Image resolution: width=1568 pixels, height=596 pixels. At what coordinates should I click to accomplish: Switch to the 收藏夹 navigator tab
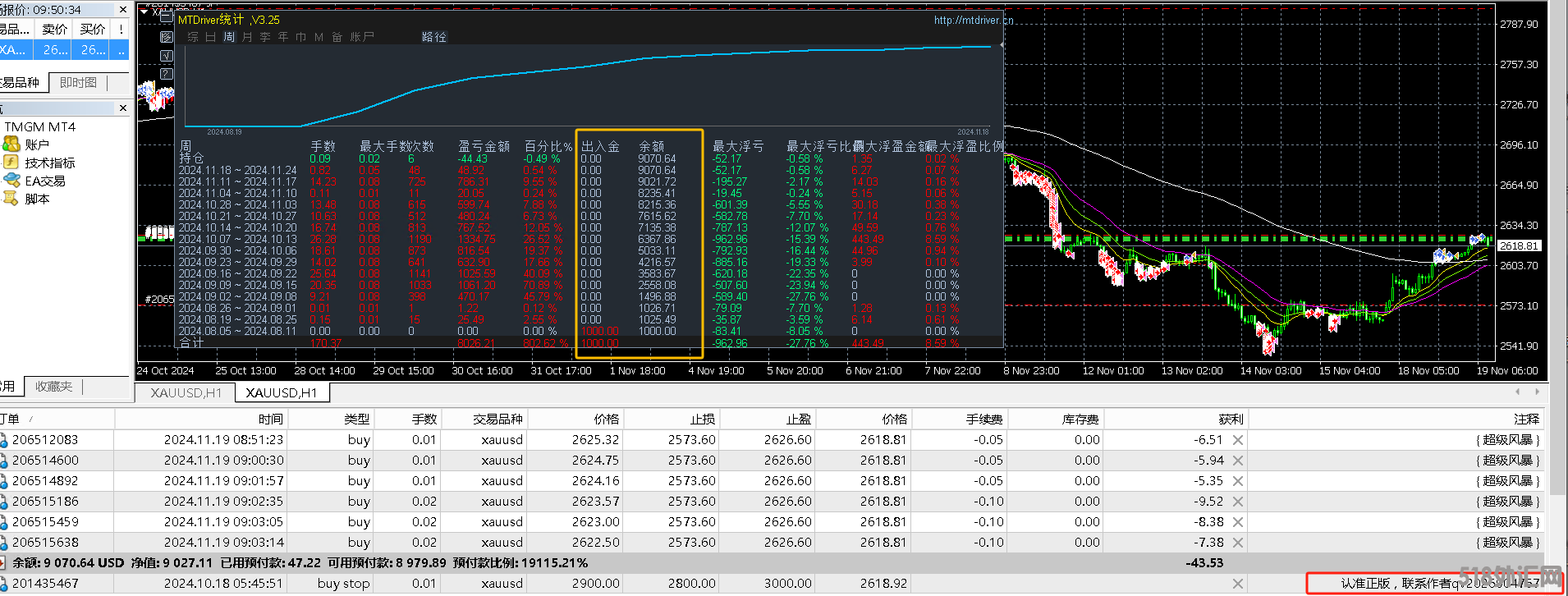[x=54, y=387]
